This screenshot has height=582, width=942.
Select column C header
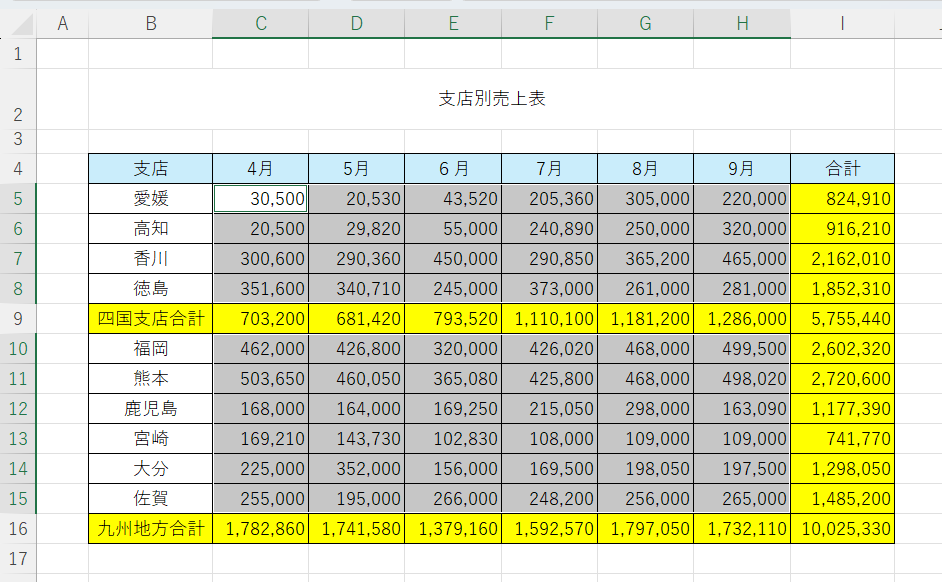click(x=260, y=24)
